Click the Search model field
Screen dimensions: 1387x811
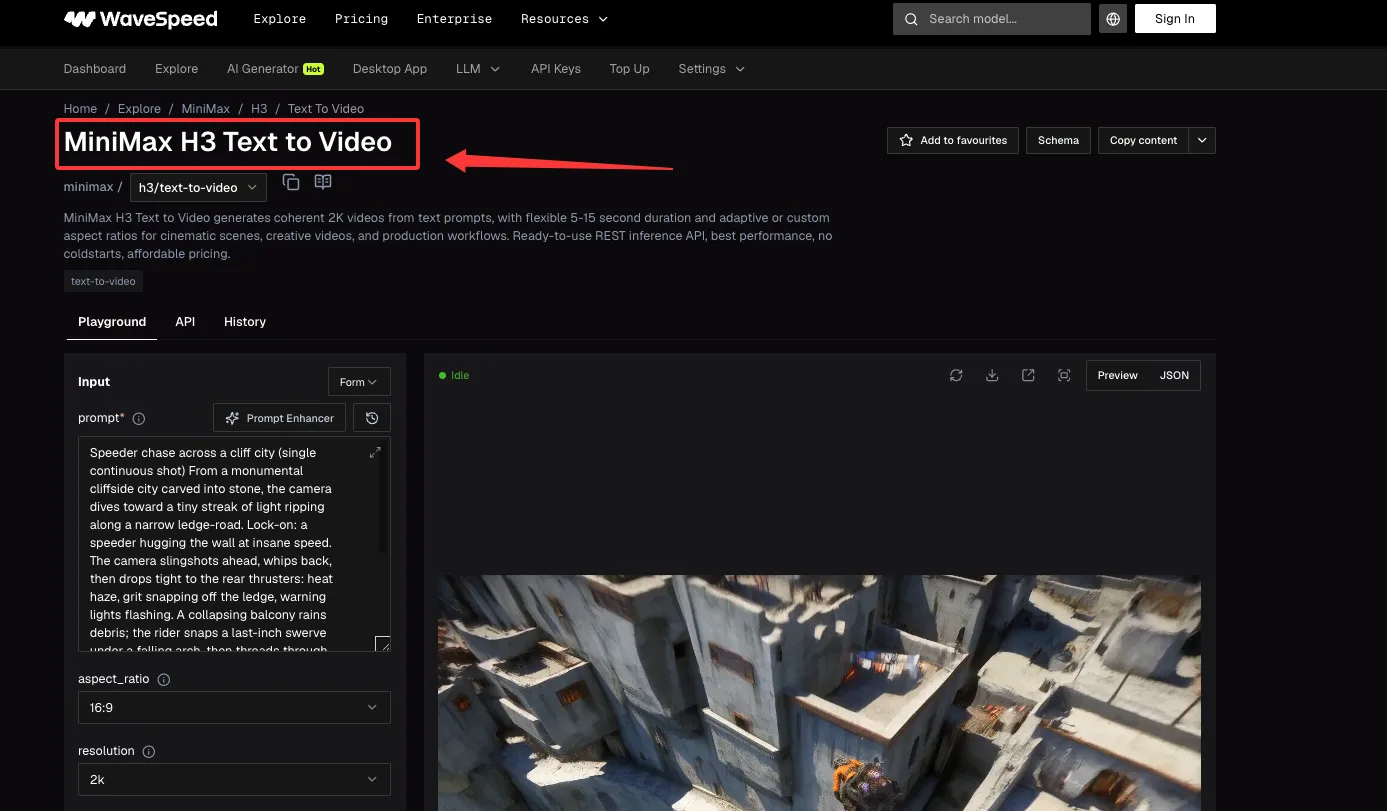[992, 19]
